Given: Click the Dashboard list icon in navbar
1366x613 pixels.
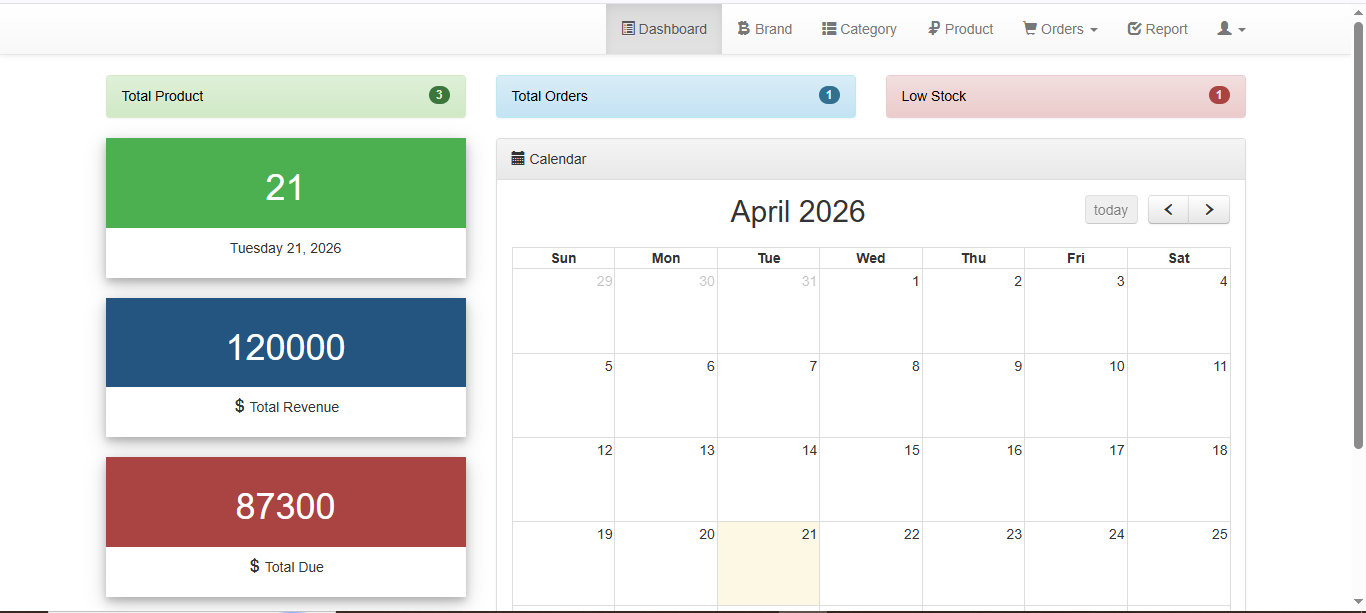Looking at the screenshot, I should pos(628,29).
